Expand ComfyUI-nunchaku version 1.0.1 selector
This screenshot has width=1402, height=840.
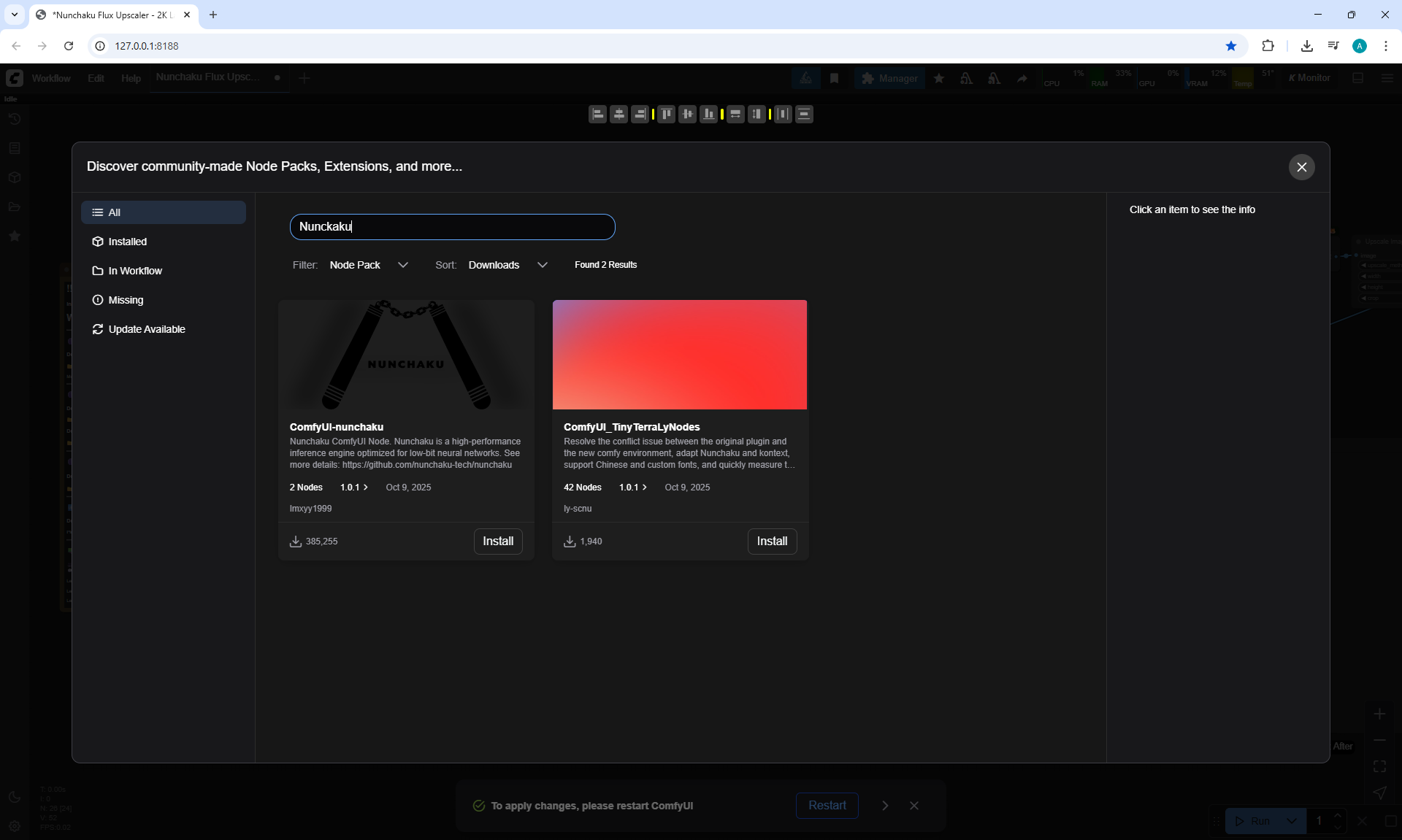point(354,488)
